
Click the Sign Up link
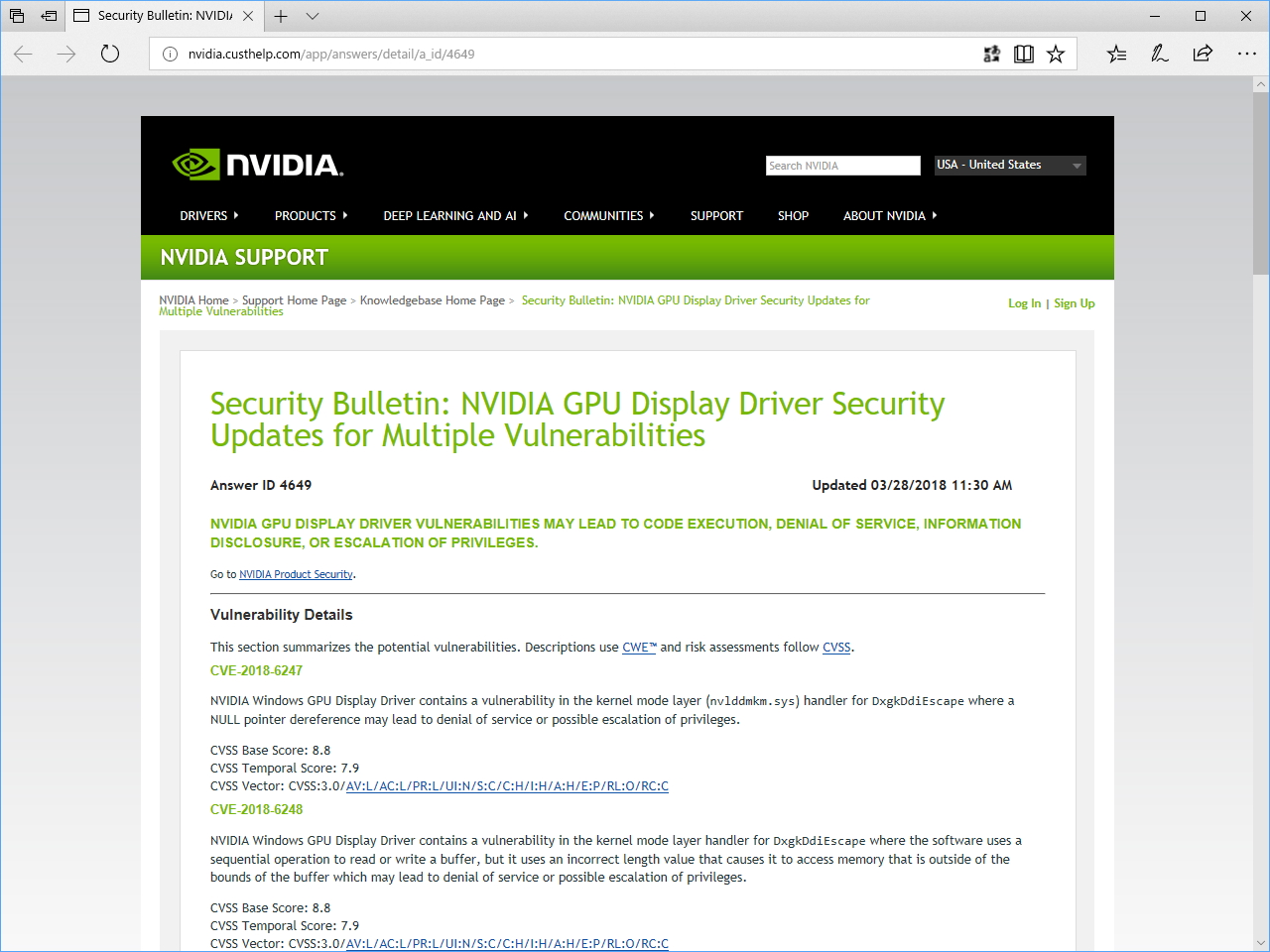click(x=1075, y=303)
